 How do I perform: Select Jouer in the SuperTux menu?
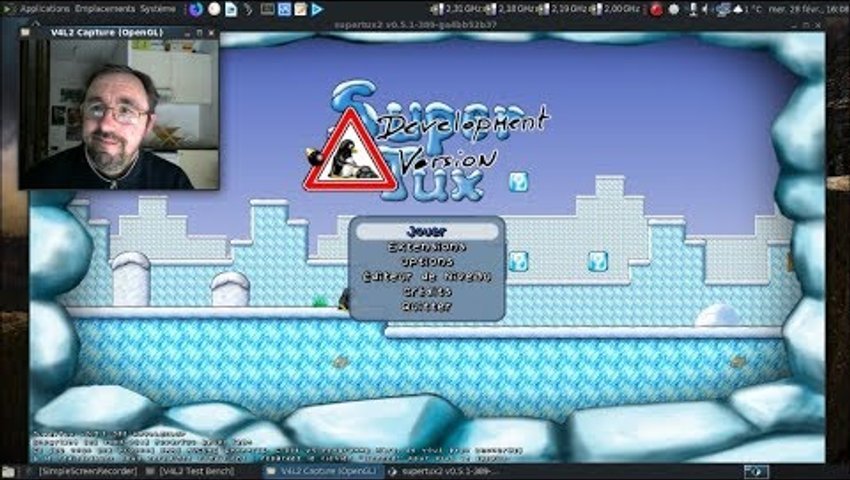pos(427,232)
